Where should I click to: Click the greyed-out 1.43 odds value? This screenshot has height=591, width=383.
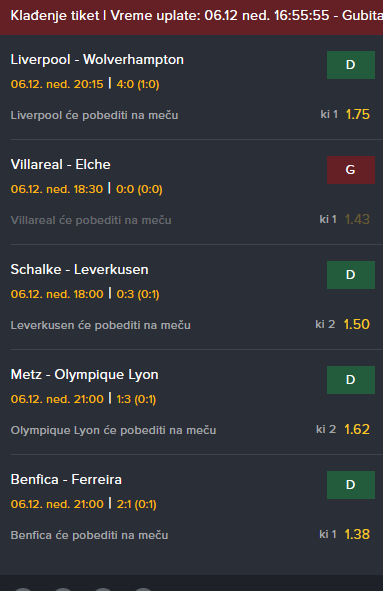tap(357, 219)
